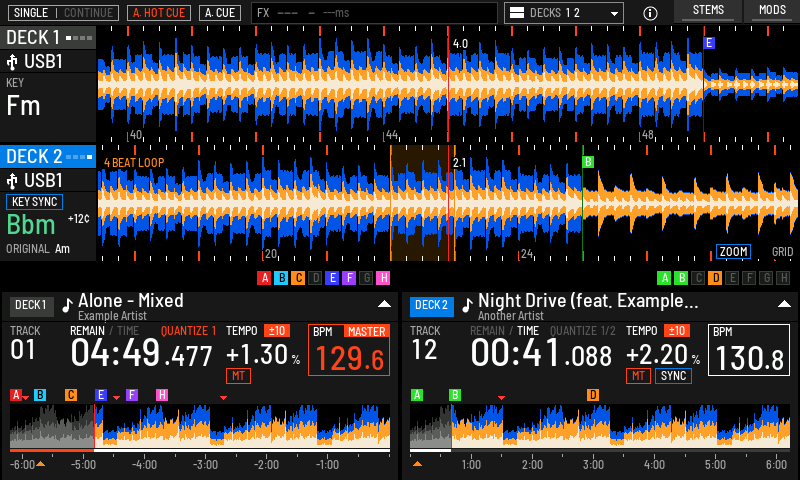Click the DECK1 label in info panel
The width and height of the screenshot is (800, 480).
click(31, 306)
